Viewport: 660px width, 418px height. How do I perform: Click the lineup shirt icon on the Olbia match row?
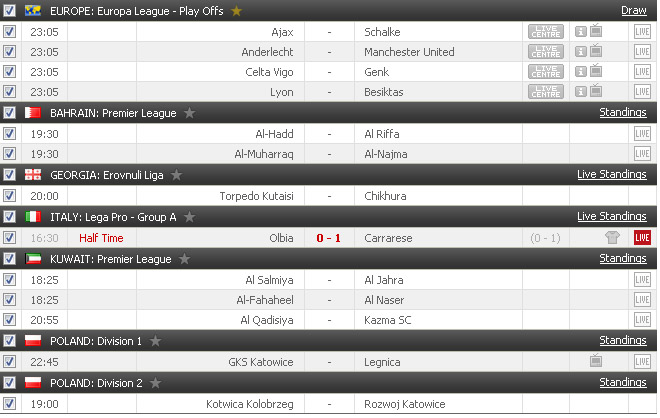612,237
